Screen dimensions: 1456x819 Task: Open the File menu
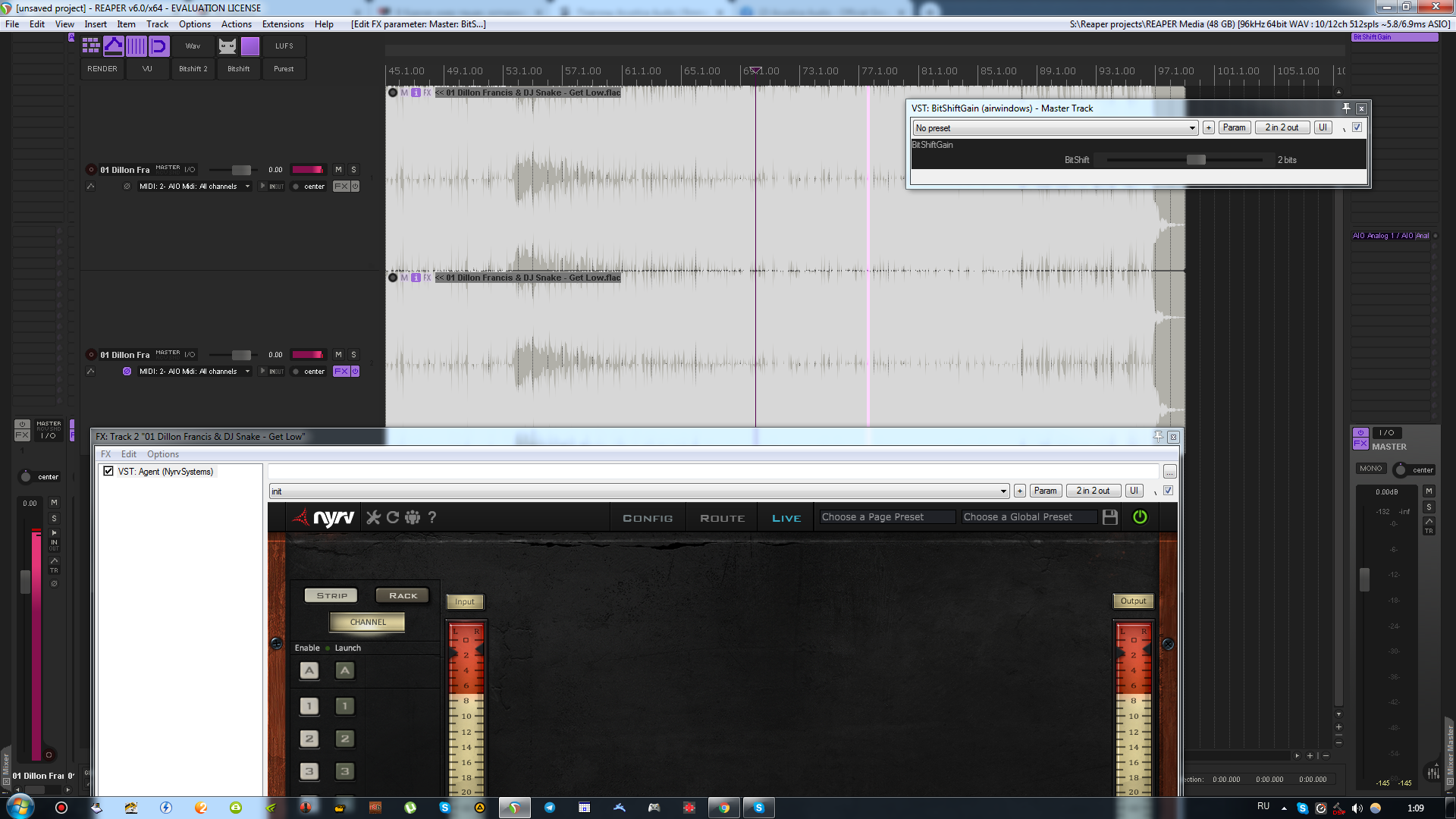pyautogui.click(x=12, y=24)
